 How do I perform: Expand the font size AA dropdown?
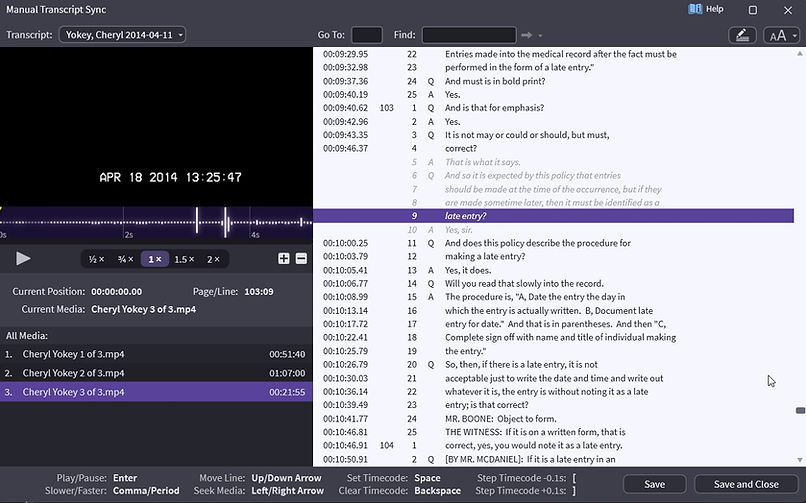pyautogui.click(x=781, y=35)
